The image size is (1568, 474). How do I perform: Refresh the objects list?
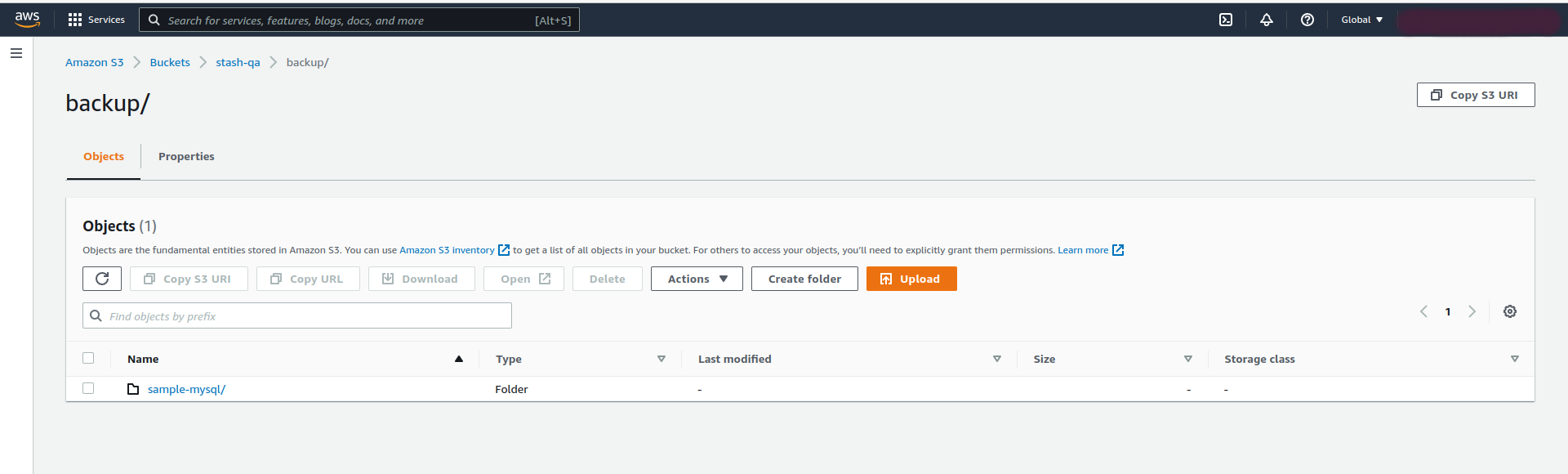pos(102,279)
